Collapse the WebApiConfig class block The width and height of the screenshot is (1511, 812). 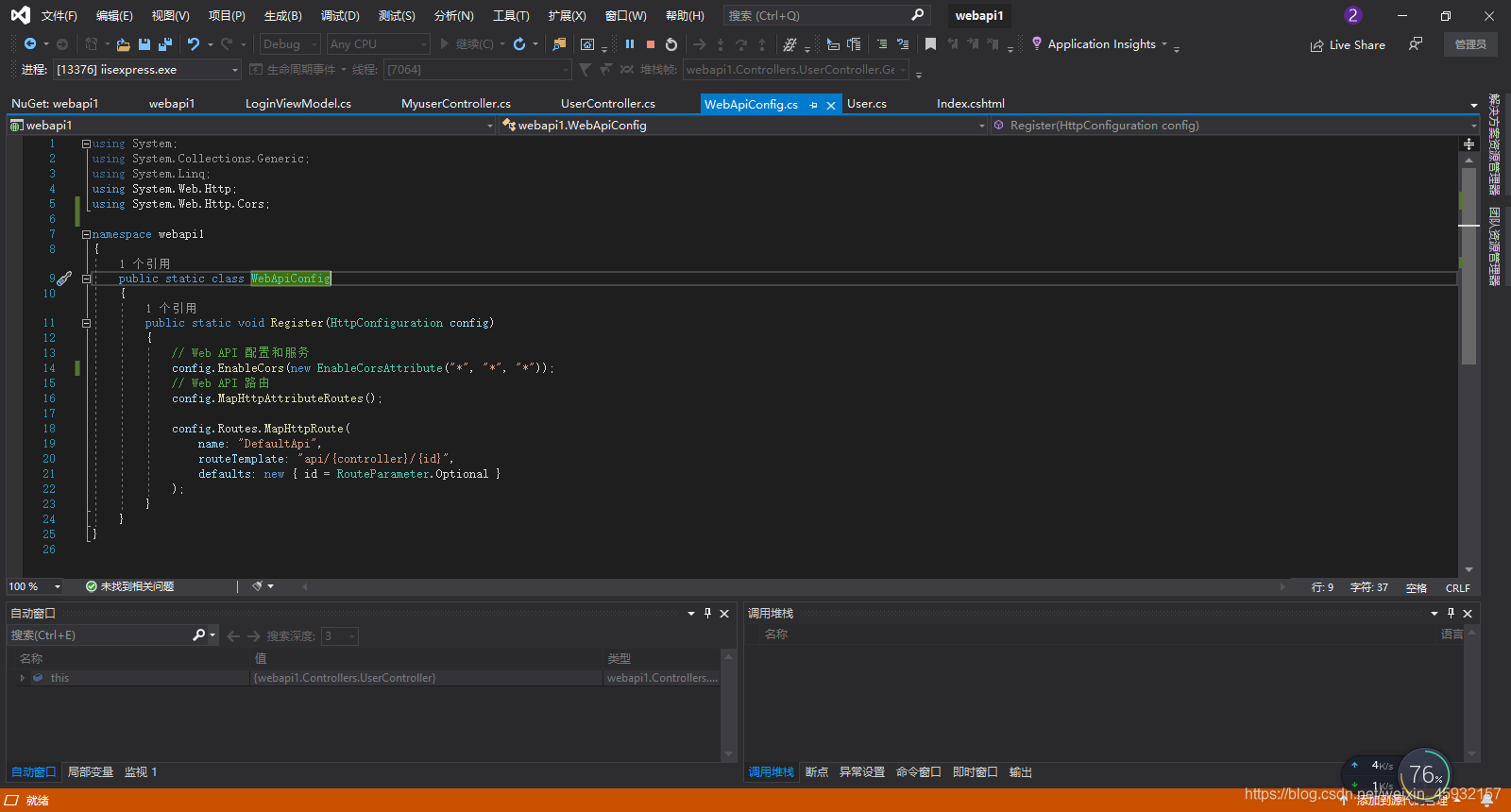pyautogui.click(x=86, y=279)
